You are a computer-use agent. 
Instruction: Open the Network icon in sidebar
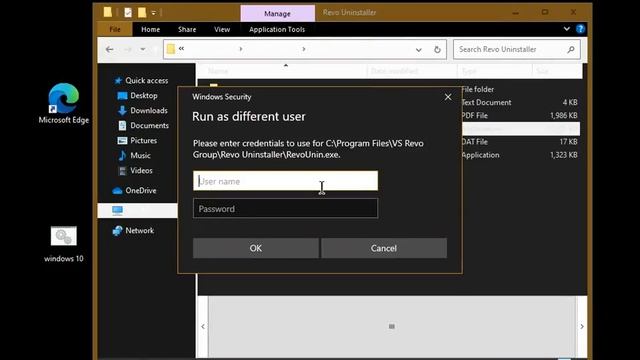[118, 231]
